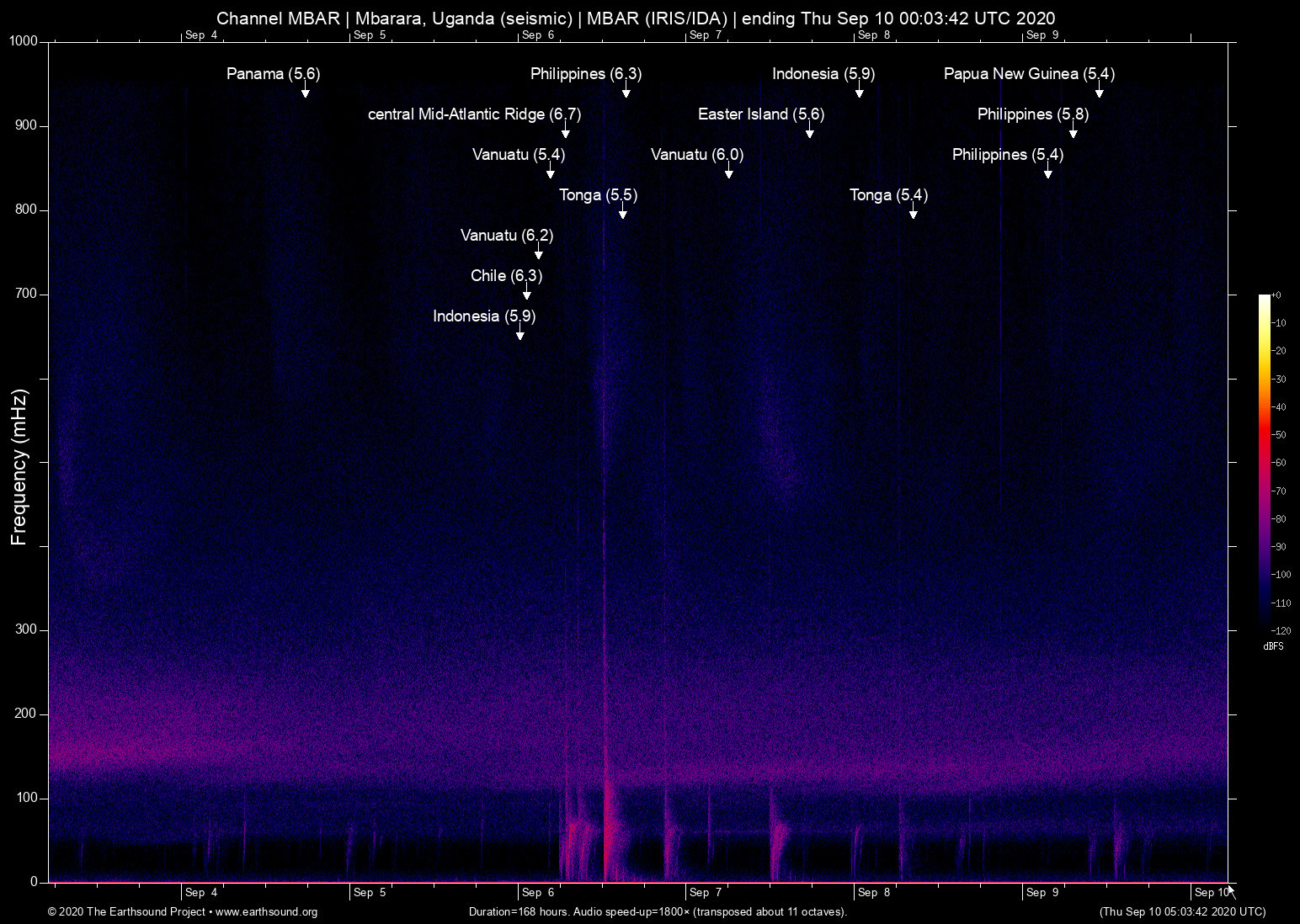Click the Sep 9 label on top axis
Viewport: 1300px width, 924px height.
pyautogui.click(x=1042, y=35)
